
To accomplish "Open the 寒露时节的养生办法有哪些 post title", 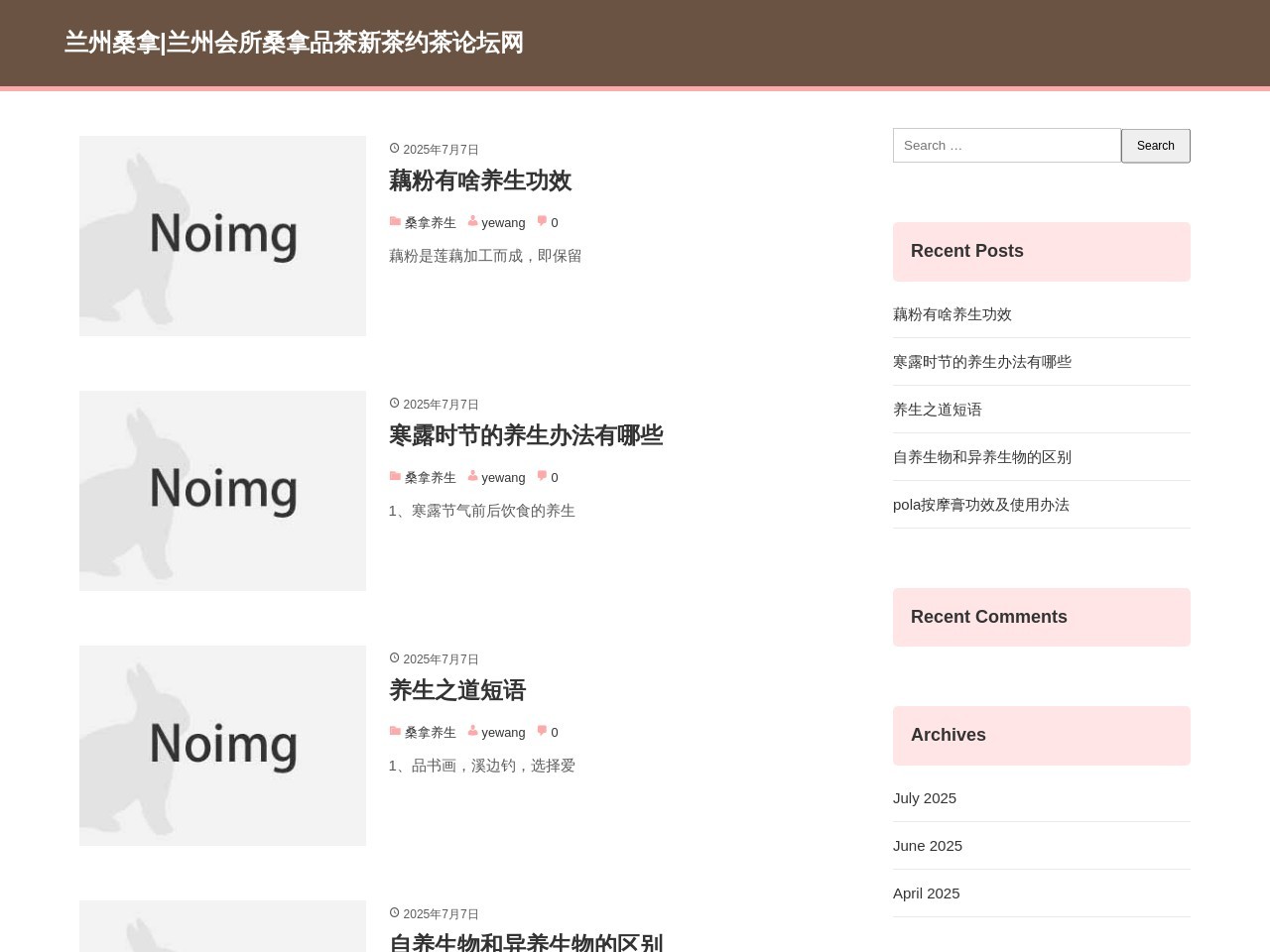I will 526,436.
